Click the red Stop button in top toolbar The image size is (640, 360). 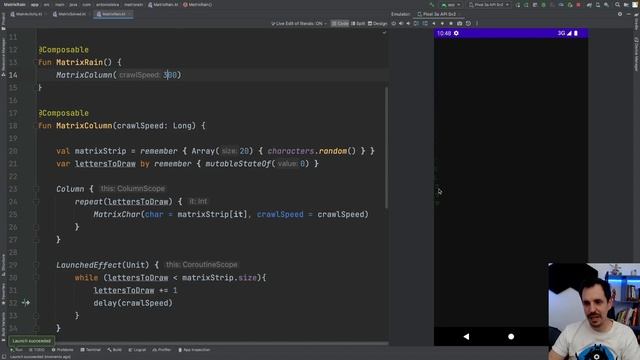tap(578, 5)
